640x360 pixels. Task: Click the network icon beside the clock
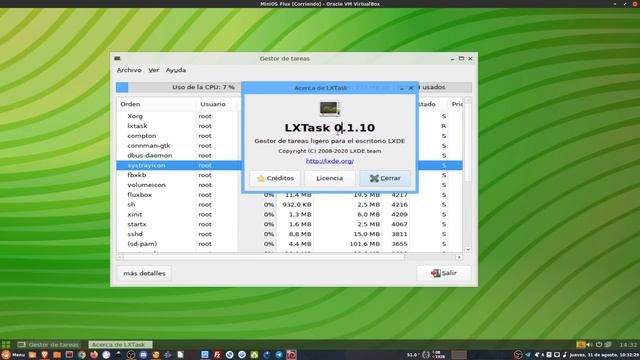(x=608, y=344)
